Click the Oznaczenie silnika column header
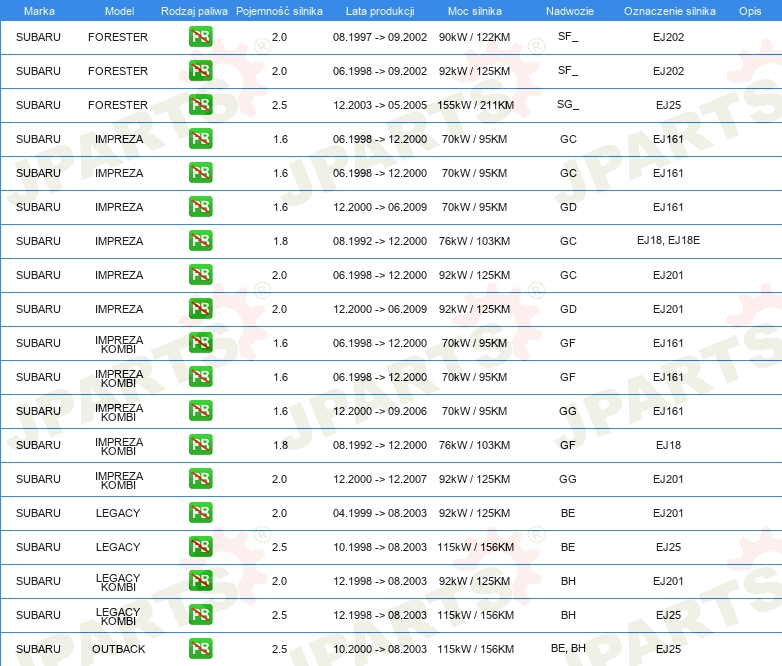 tap(669, 11)
